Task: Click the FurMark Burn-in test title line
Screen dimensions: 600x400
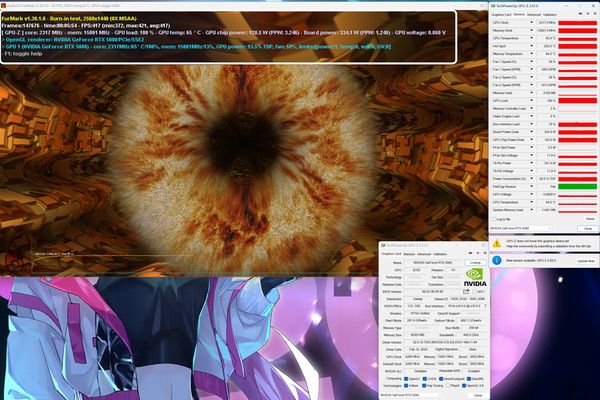Action: (x=69, y=18)
